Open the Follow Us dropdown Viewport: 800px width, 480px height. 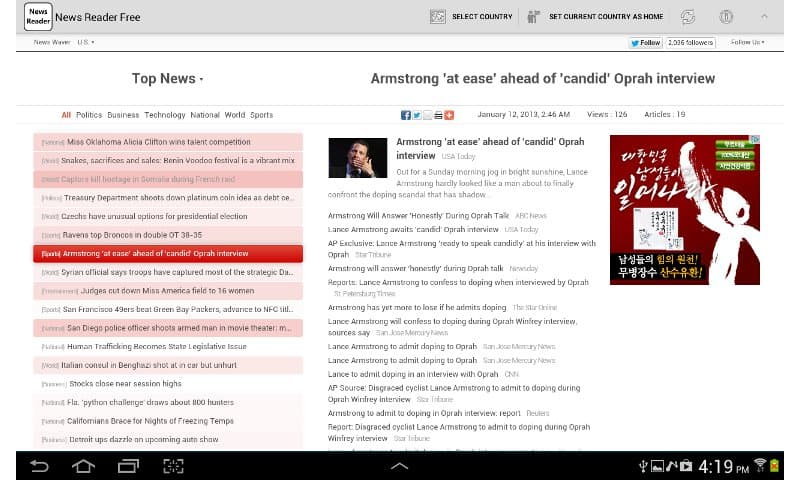point(747,42)
